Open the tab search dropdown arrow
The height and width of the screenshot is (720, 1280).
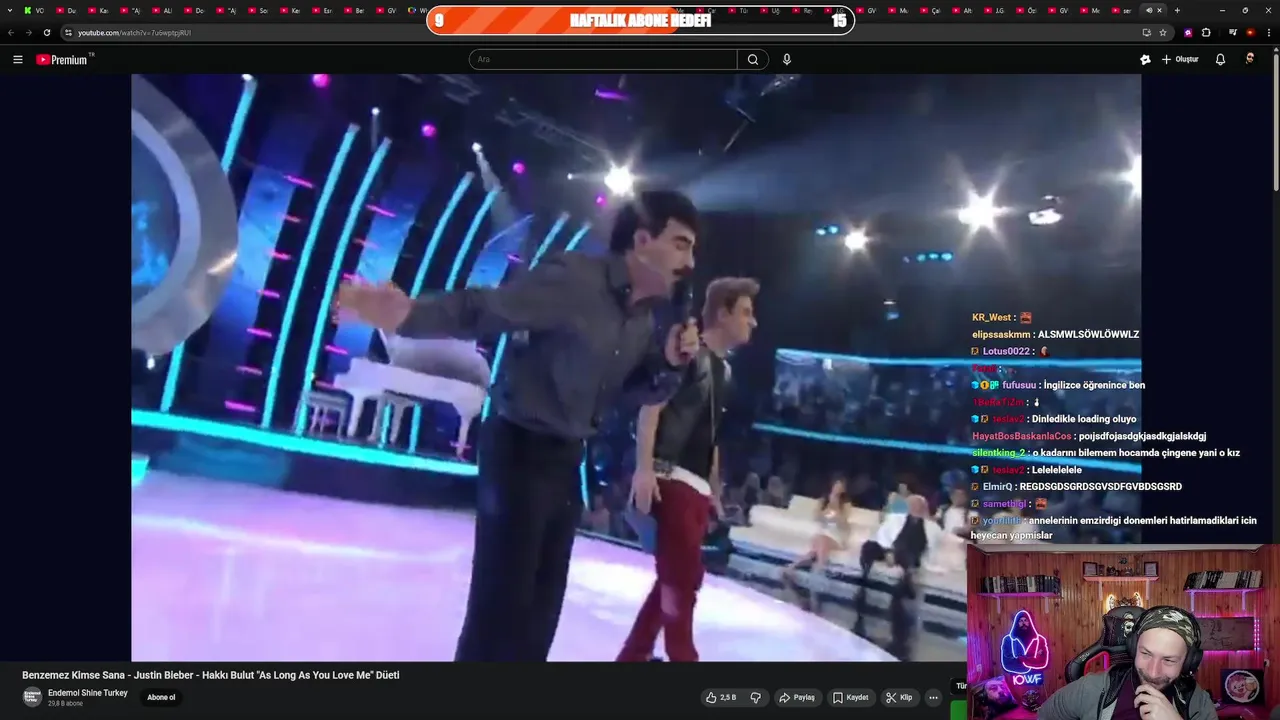pos(10,10)
